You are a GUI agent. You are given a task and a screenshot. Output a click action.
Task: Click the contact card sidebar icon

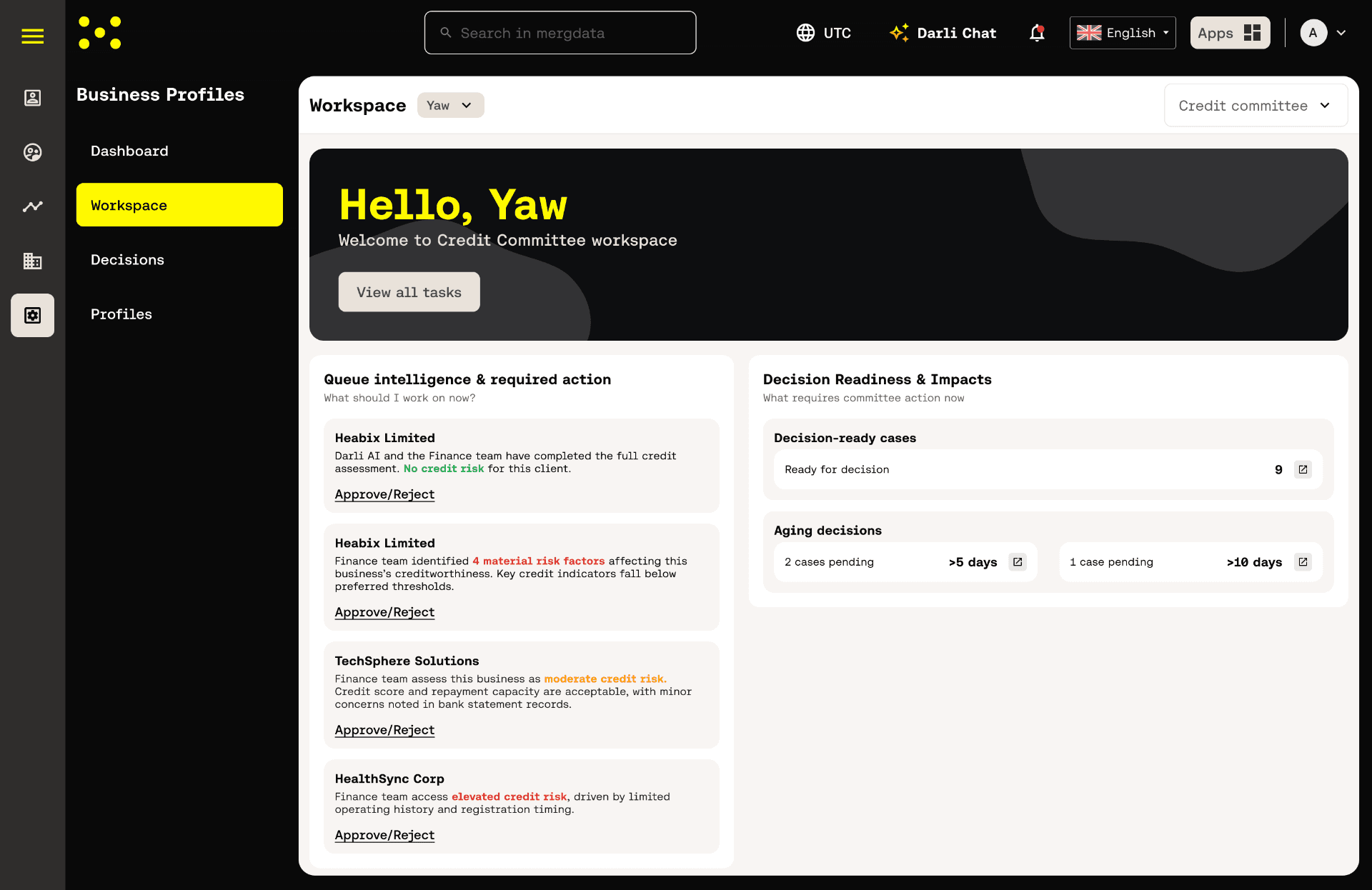[32, 98]
